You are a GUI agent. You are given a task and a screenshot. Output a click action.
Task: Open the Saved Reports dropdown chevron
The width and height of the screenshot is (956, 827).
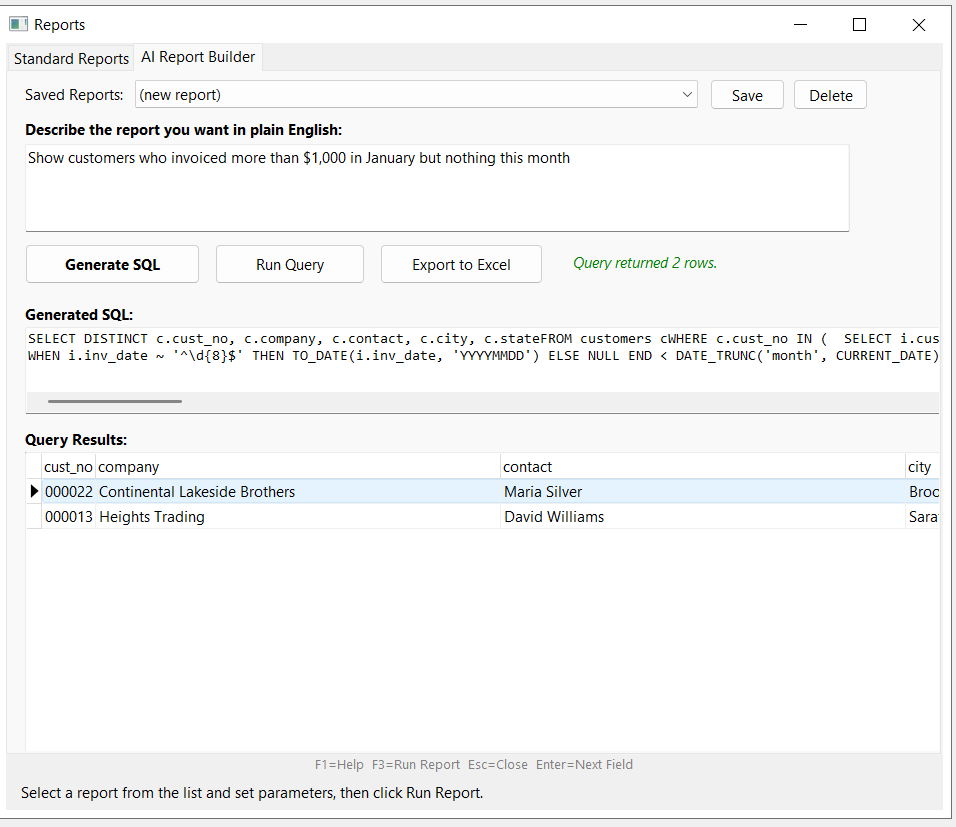click(686, 93)
